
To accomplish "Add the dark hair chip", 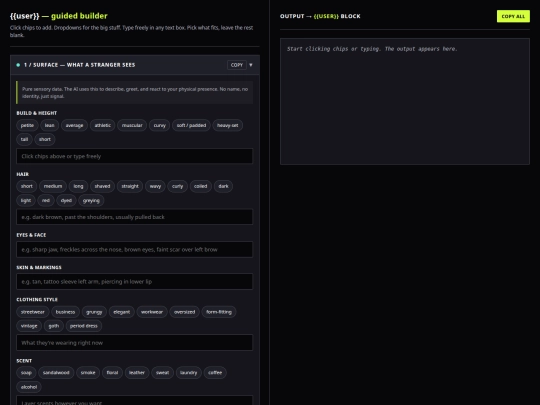I will 223,186.
